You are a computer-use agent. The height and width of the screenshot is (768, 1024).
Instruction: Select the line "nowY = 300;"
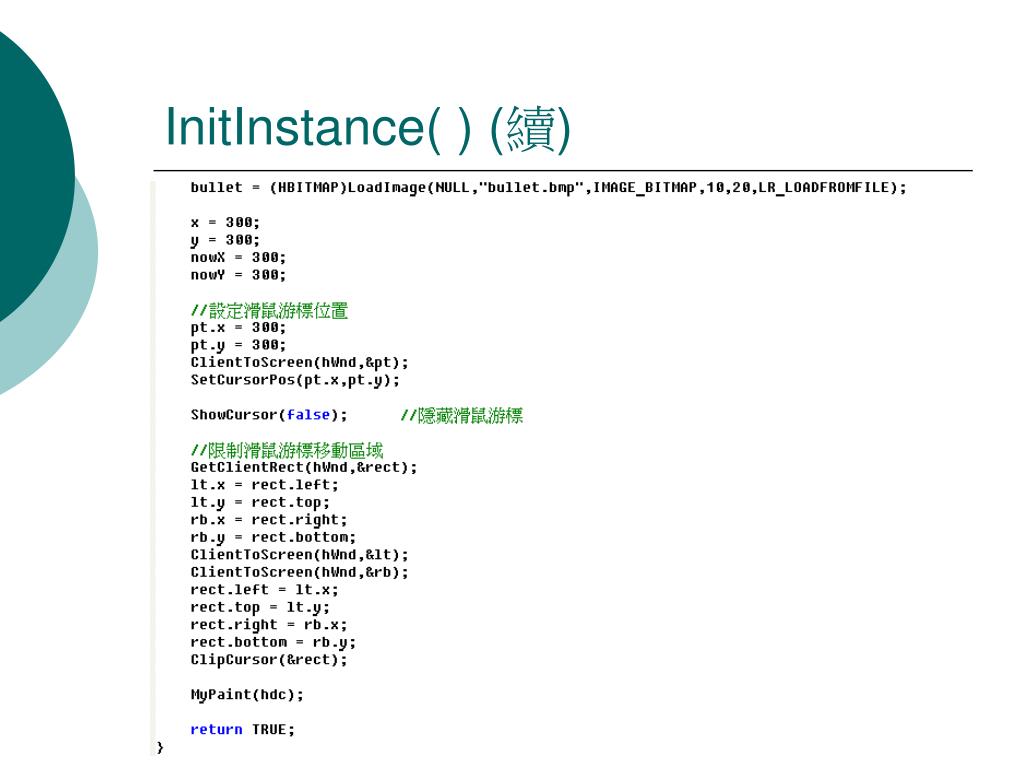pyautogui.click(x=238, y=275)
